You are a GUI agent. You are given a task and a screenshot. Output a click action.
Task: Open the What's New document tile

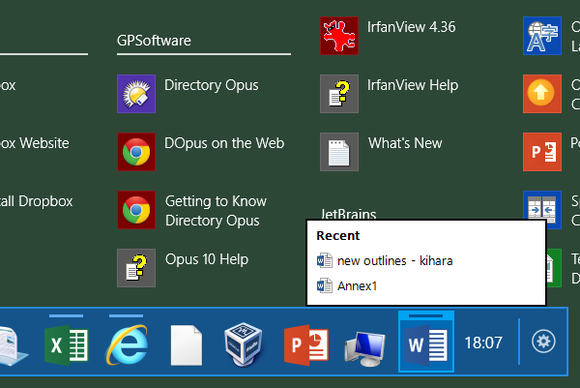click(339, 152)
